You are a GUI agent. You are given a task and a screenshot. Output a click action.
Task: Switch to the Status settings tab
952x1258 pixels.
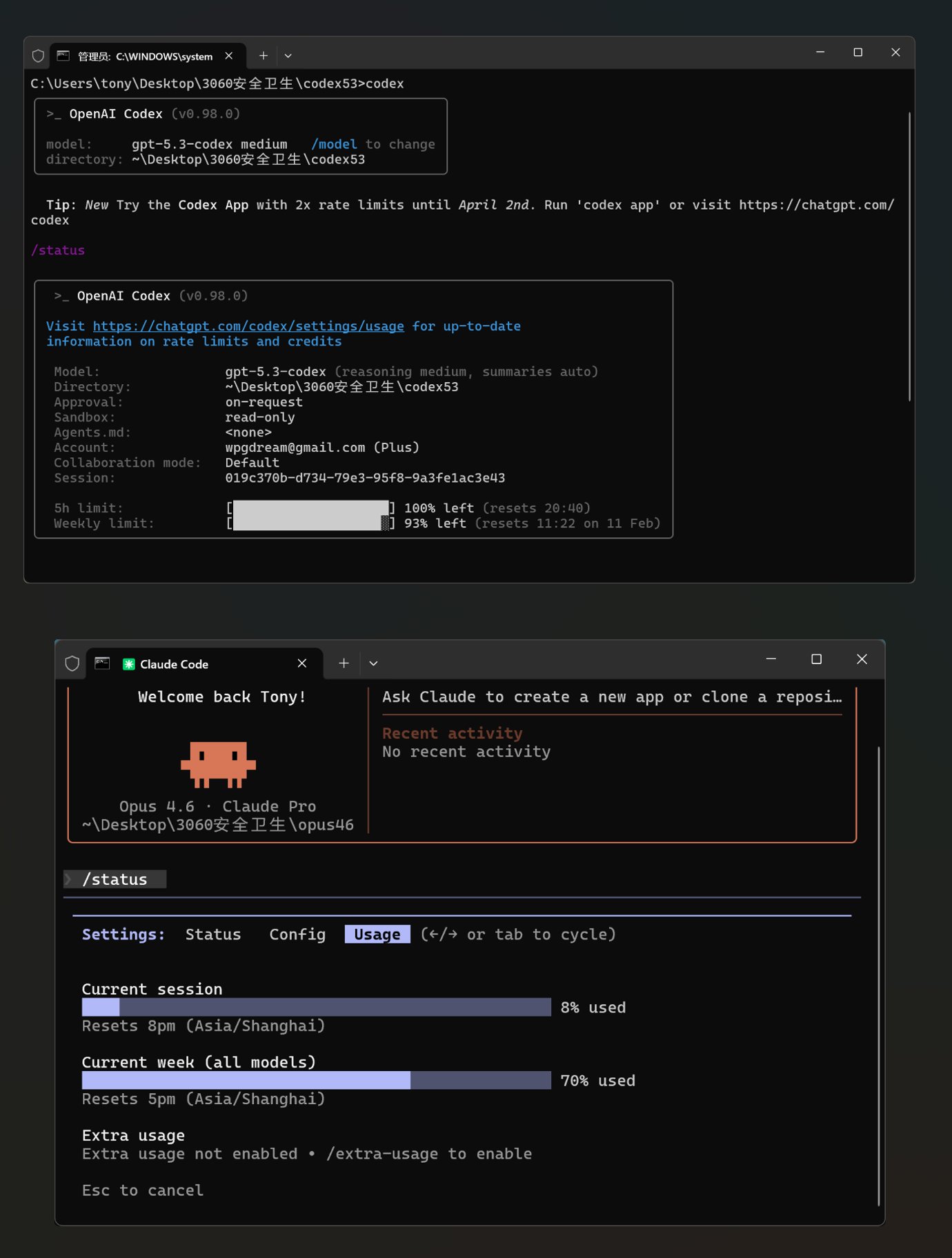coord(213,935)
